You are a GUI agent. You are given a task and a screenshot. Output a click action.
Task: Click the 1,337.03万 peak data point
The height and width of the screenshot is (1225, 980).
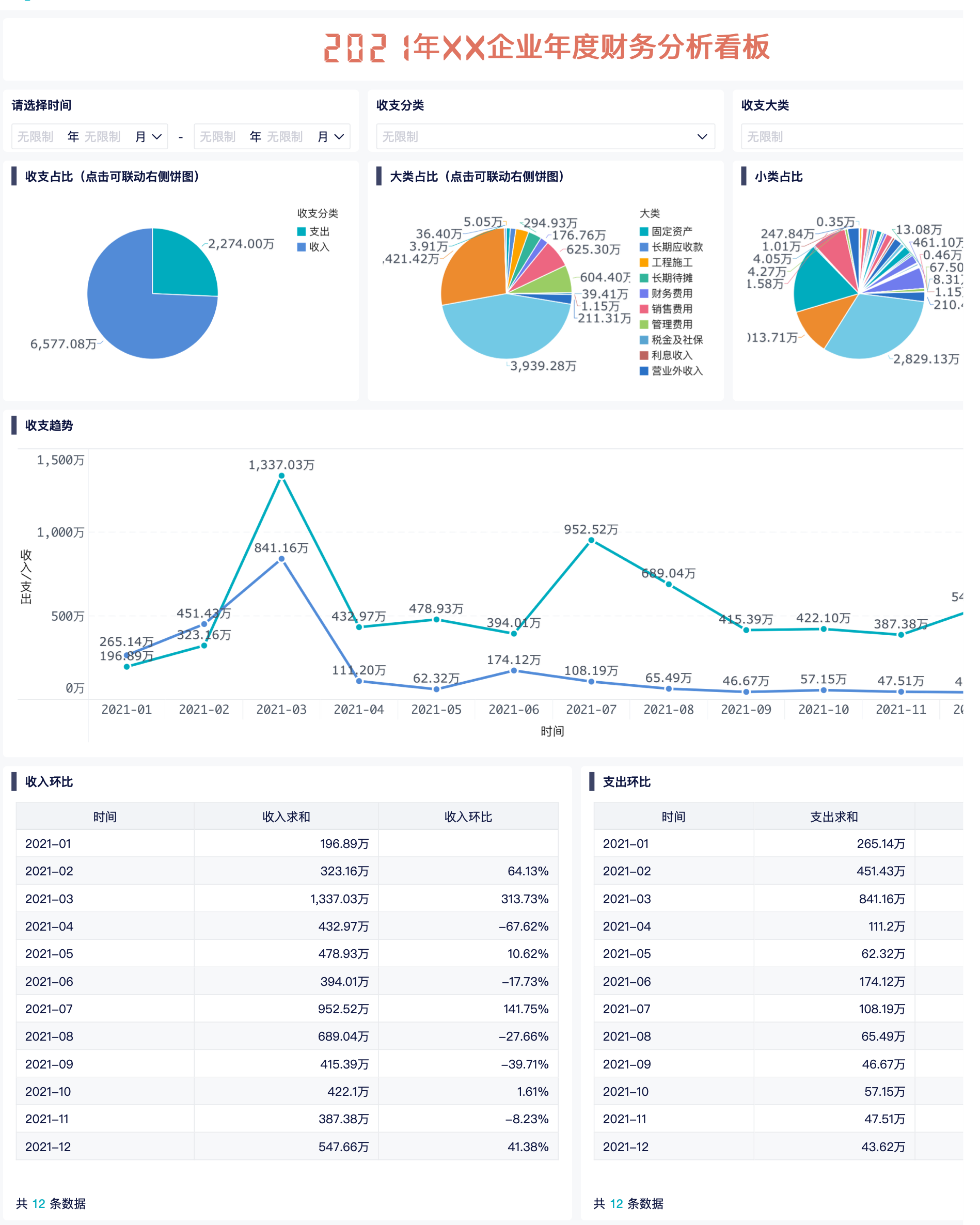pos(281,476)
